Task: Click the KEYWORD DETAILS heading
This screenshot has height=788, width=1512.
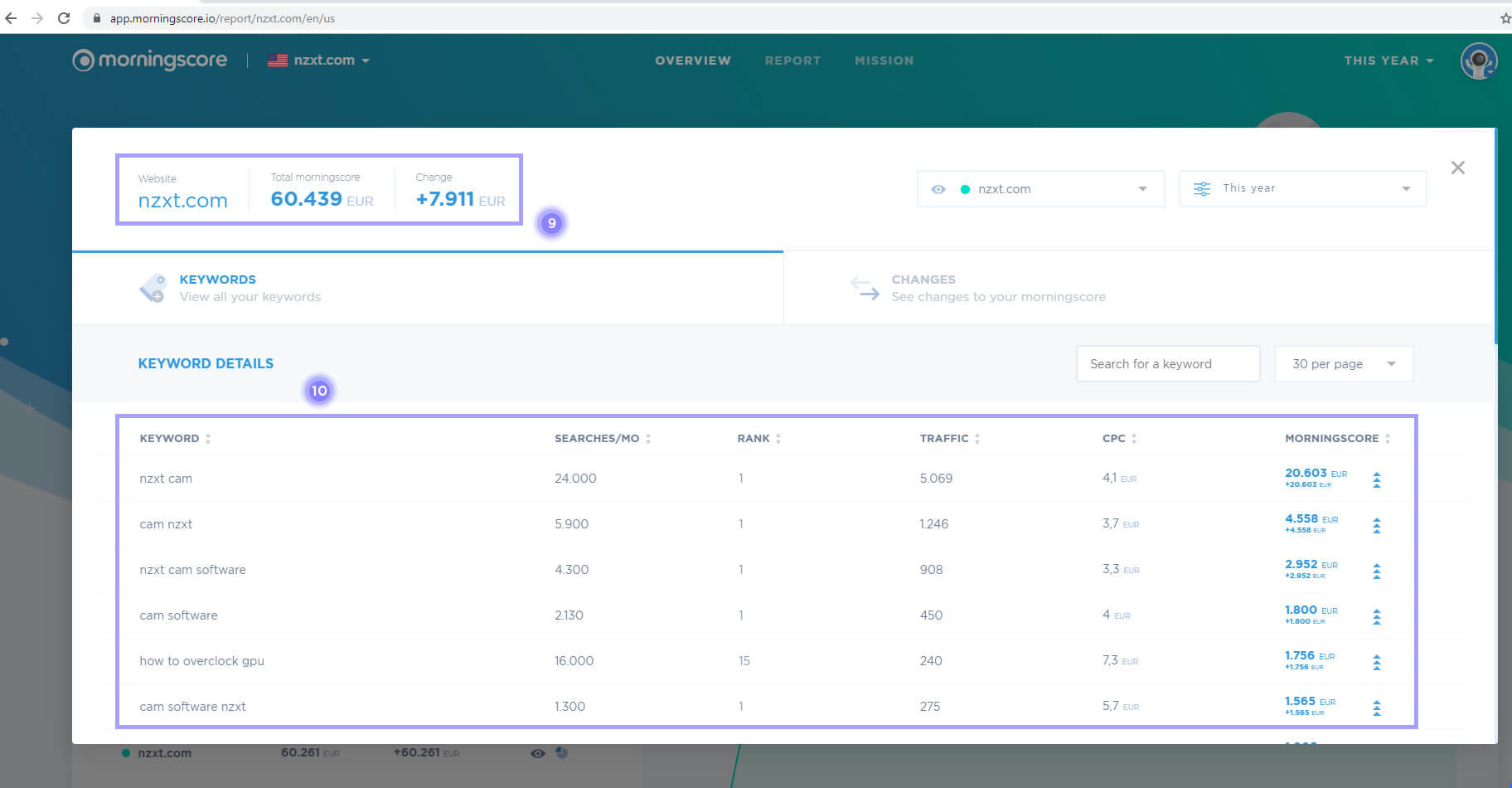Action: coord(206,363)
